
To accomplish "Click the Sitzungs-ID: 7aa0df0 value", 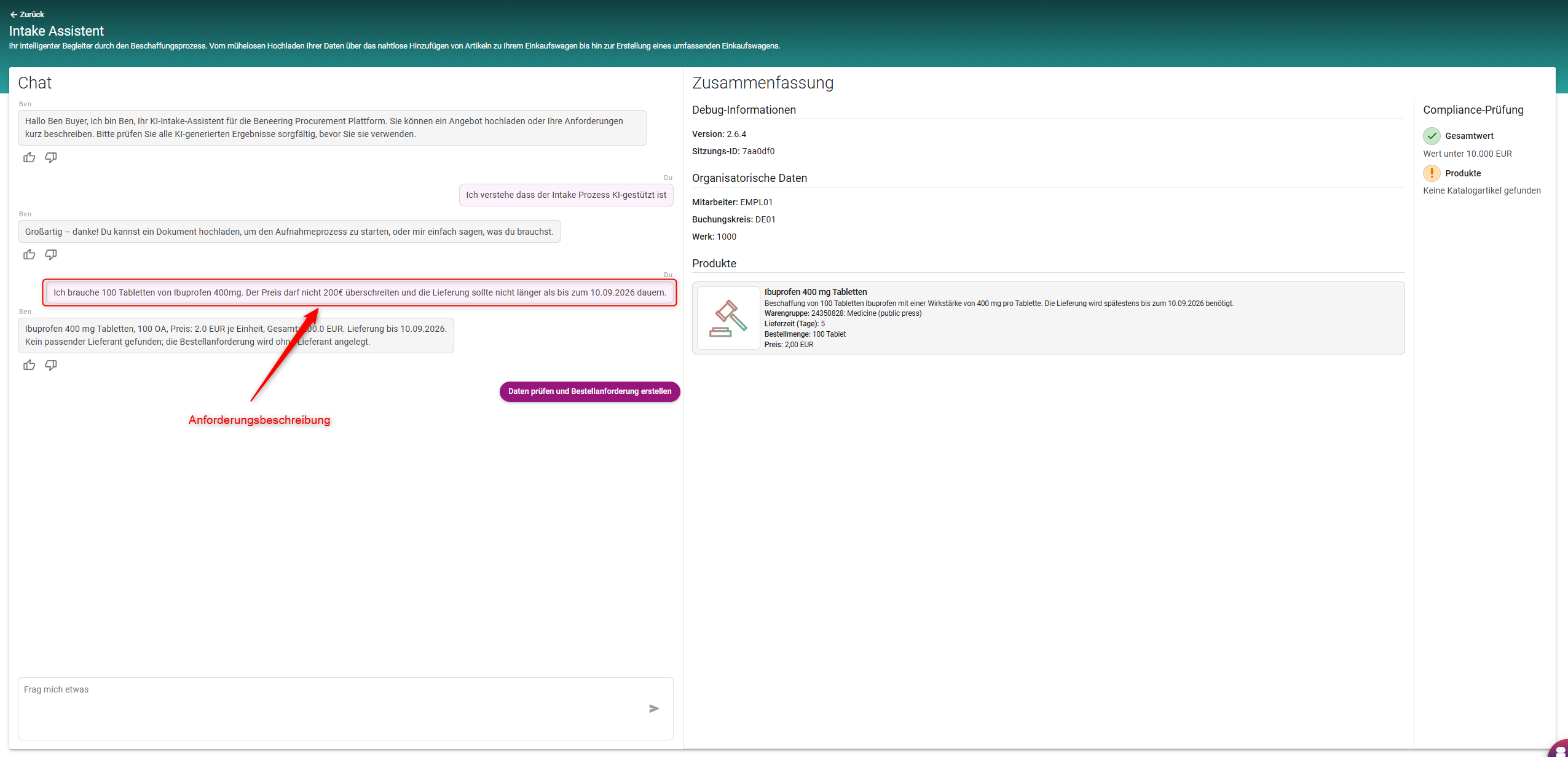I will [733, 151].
